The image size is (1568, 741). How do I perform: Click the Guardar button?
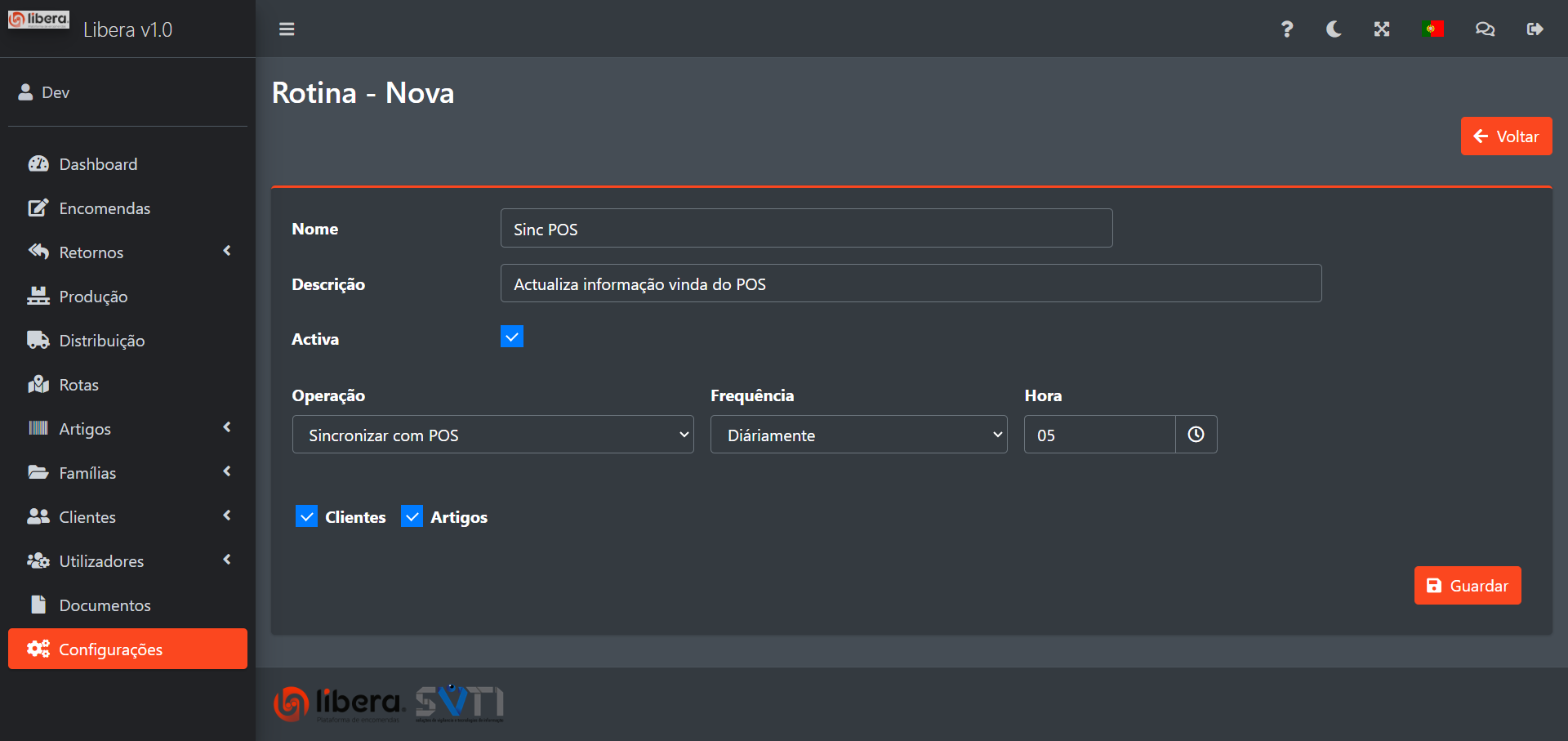pos(1467,586)
